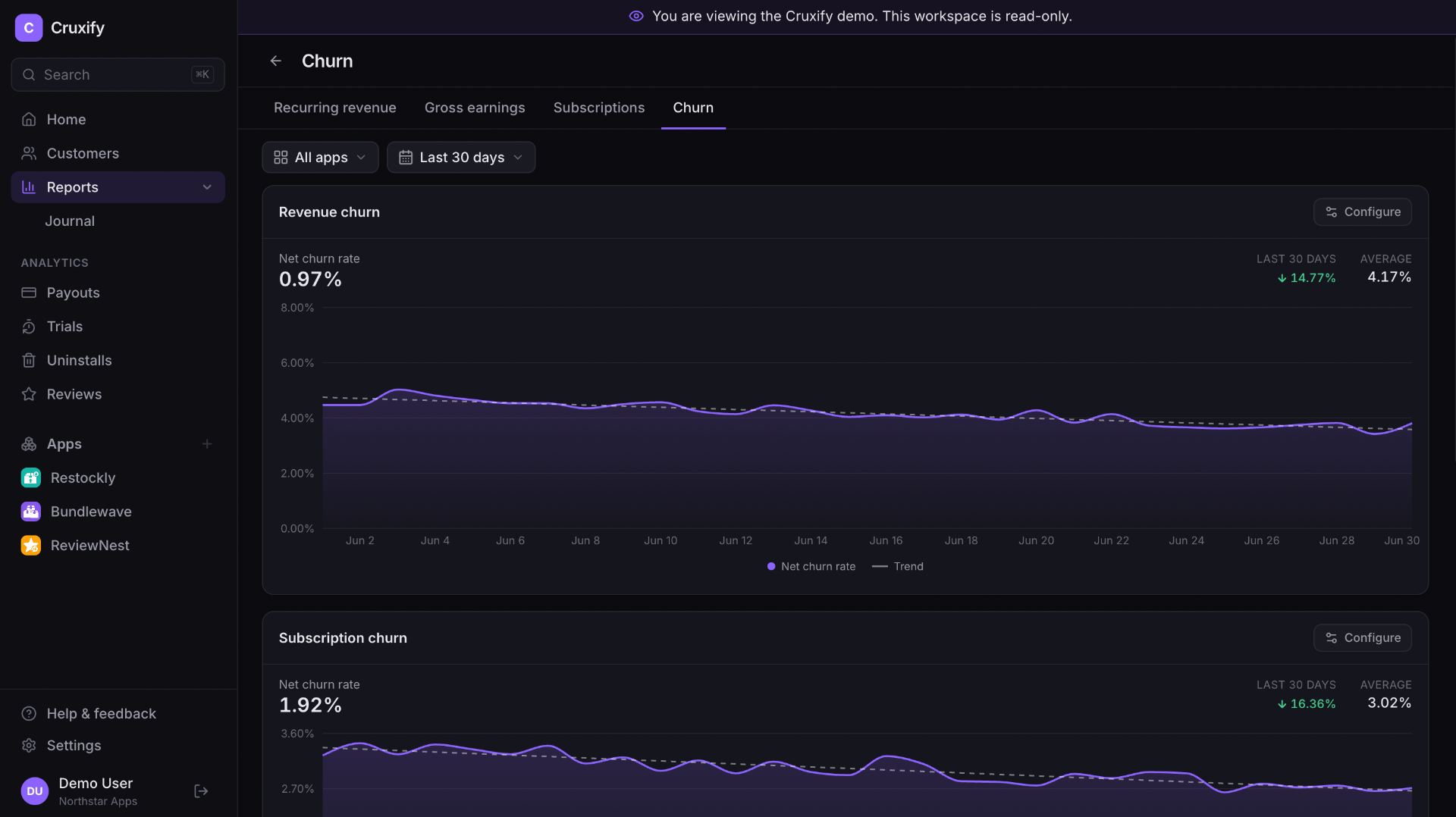Open Trials analytics
Image resolution: width=1456 pixels, height=817 pixels.
(118, 327)
